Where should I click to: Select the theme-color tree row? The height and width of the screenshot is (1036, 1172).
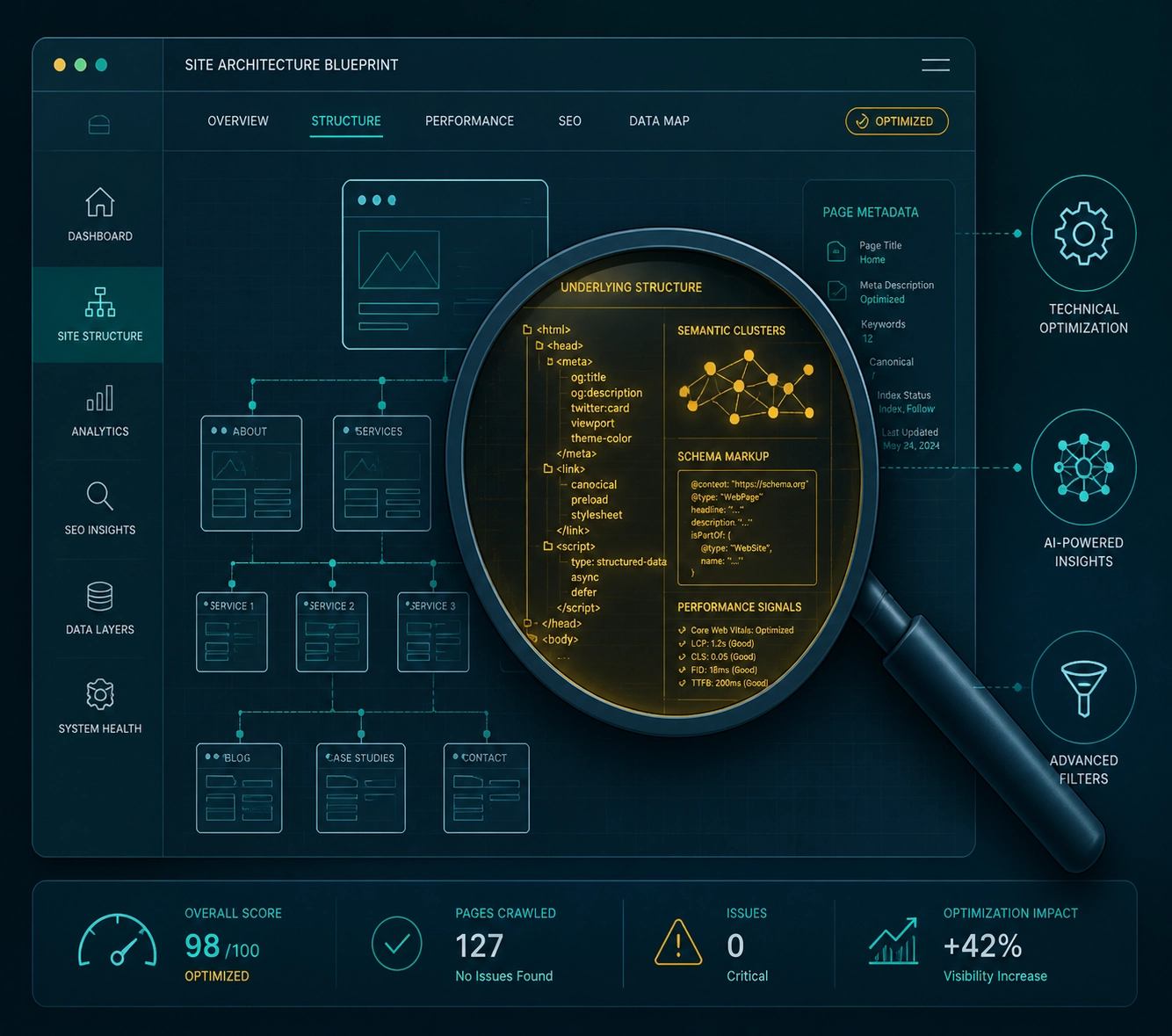601,438
